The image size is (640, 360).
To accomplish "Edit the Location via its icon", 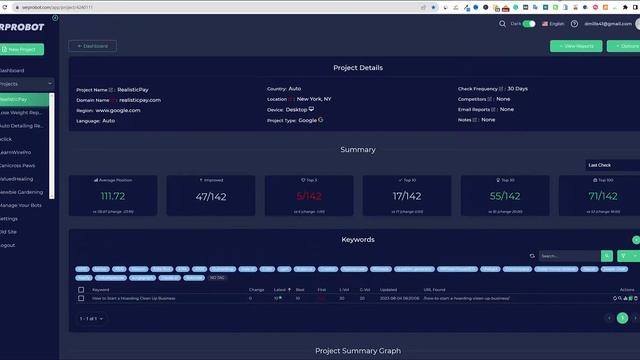I will pyautogui.click(x=290, y=99).
